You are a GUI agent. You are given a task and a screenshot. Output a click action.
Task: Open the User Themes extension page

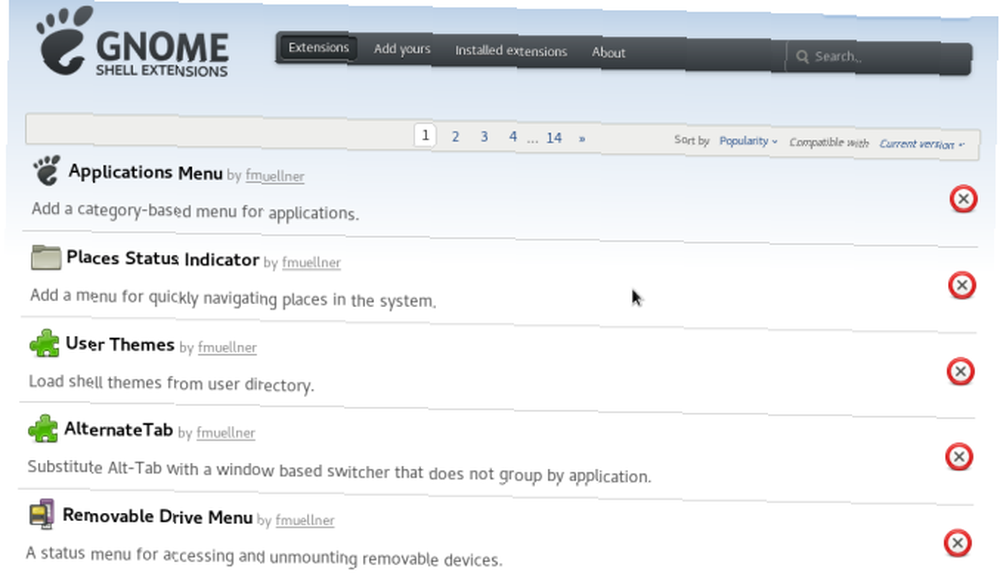(120, 345)
